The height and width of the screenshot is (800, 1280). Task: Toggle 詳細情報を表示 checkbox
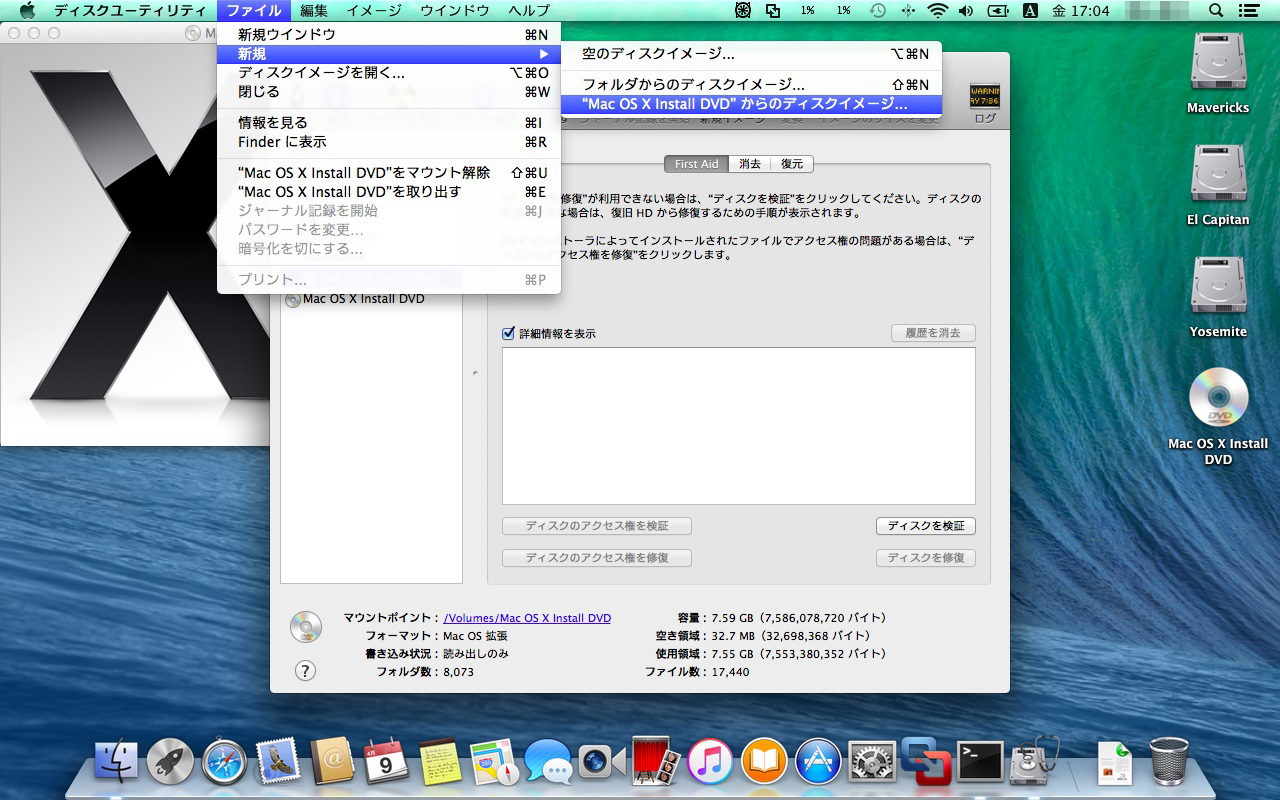(508, 334)
